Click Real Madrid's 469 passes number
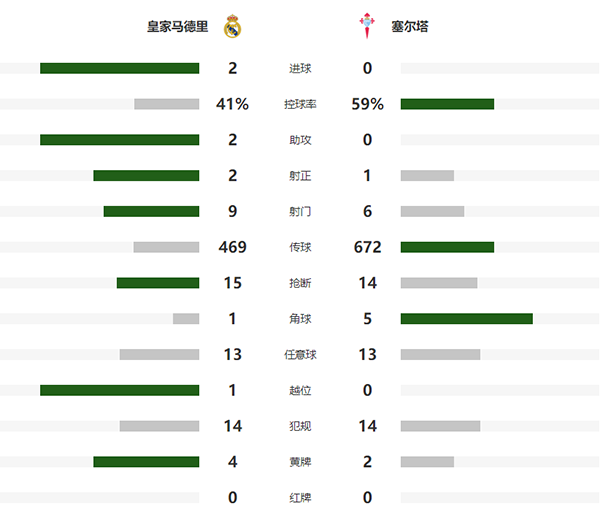Image resolution: width=600 pixels, height=517 pixels. pos(233,247)
